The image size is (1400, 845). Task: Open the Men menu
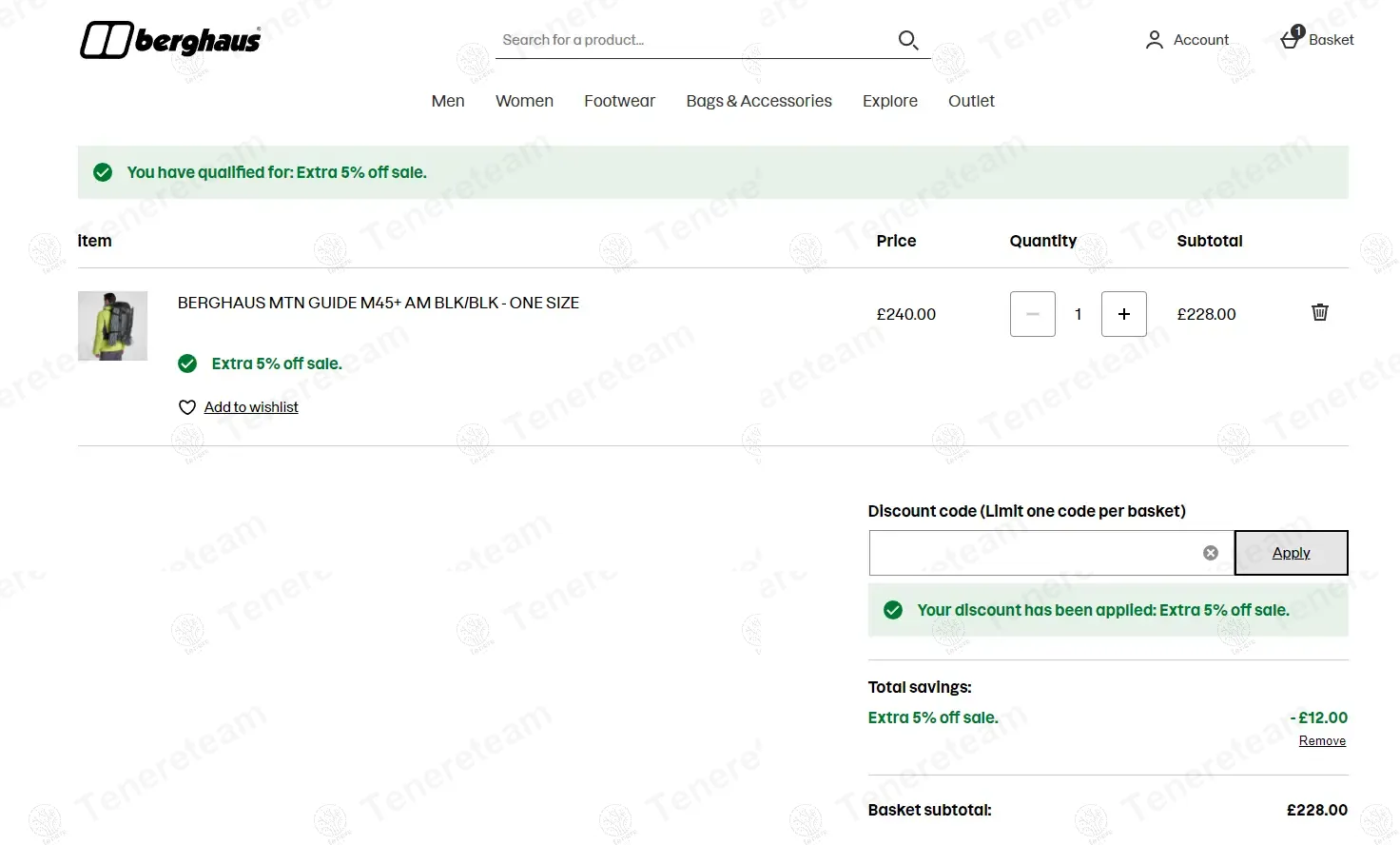point(448,101)
